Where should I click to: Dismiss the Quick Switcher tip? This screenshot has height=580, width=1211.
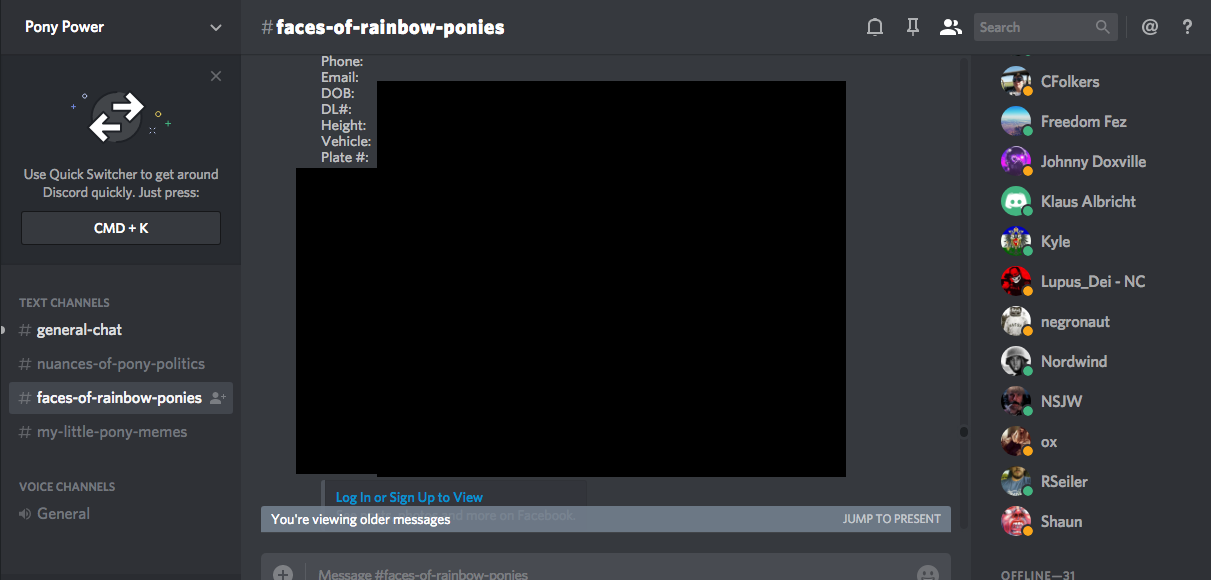pyautogui.click(x=216, y=76)
